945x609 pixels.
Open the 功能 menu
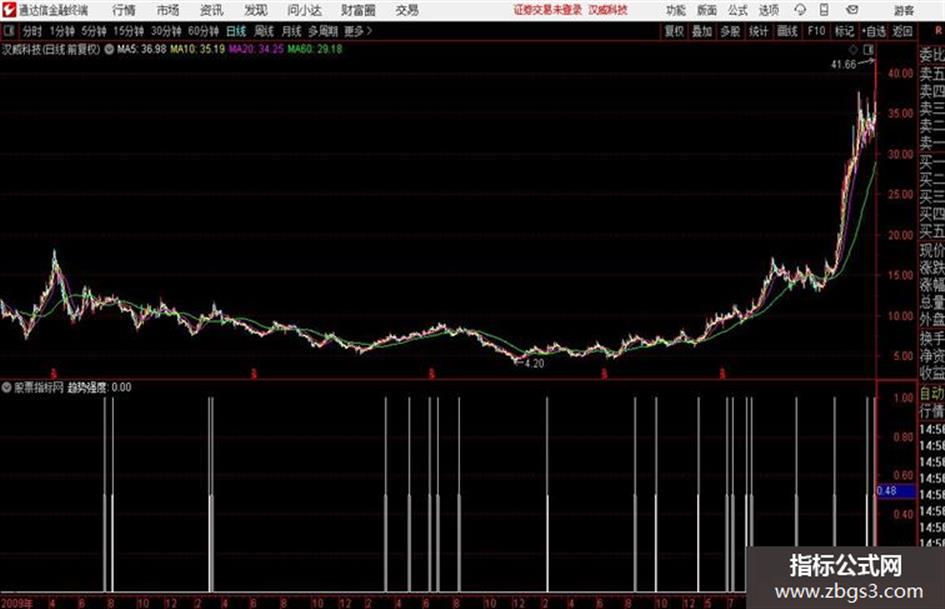(x=676, y=10)
